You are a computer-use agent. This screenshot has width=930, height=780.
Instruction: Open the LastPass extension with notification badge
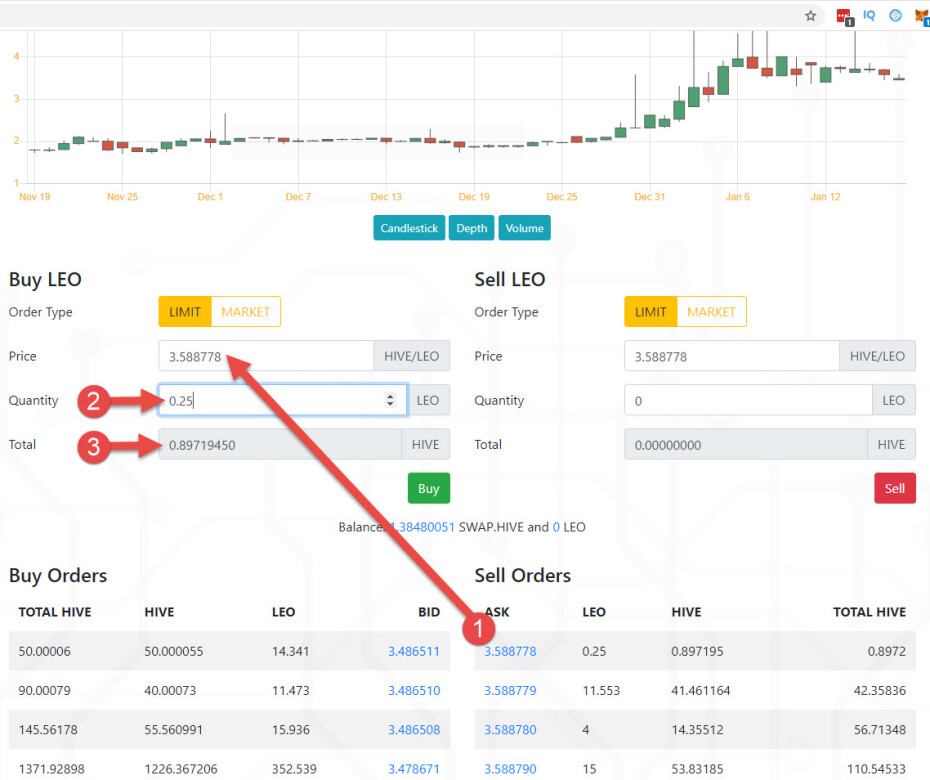843,15
